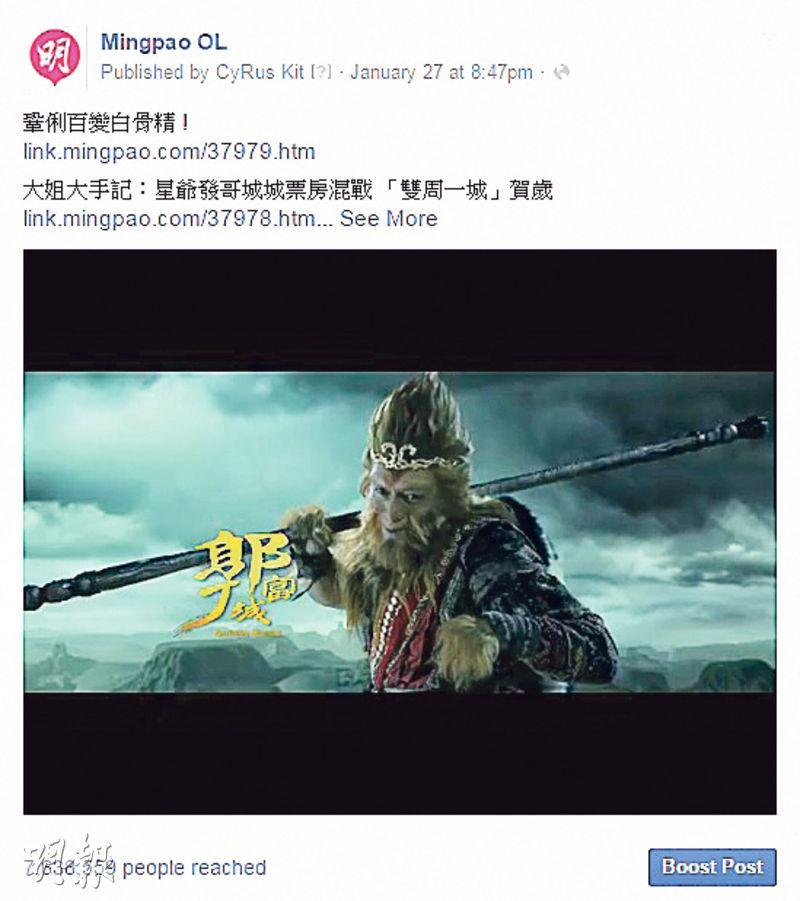Open publisher CyRus Kit's profile
Screen dimensions: 800x901
[x=260, y=72]
